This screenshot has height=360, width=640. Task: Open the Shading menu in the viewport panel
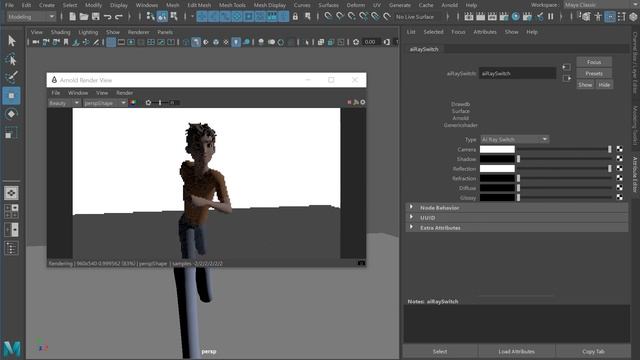coord(60,32)
